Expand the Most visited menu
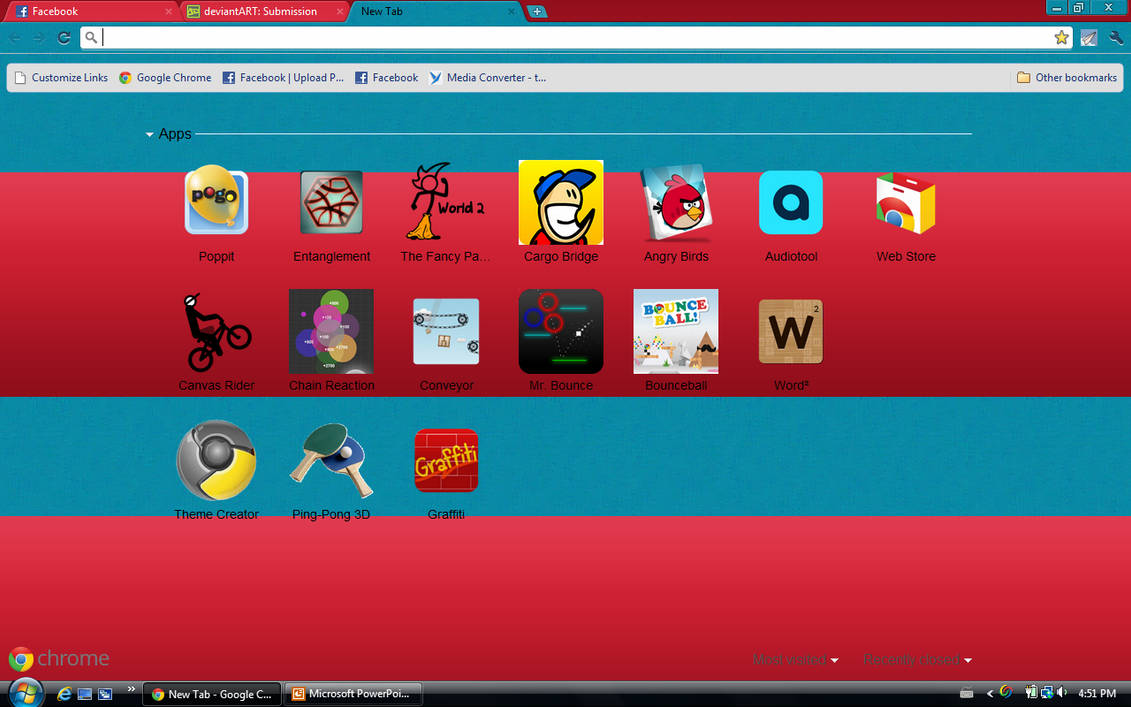 [795, 659]
